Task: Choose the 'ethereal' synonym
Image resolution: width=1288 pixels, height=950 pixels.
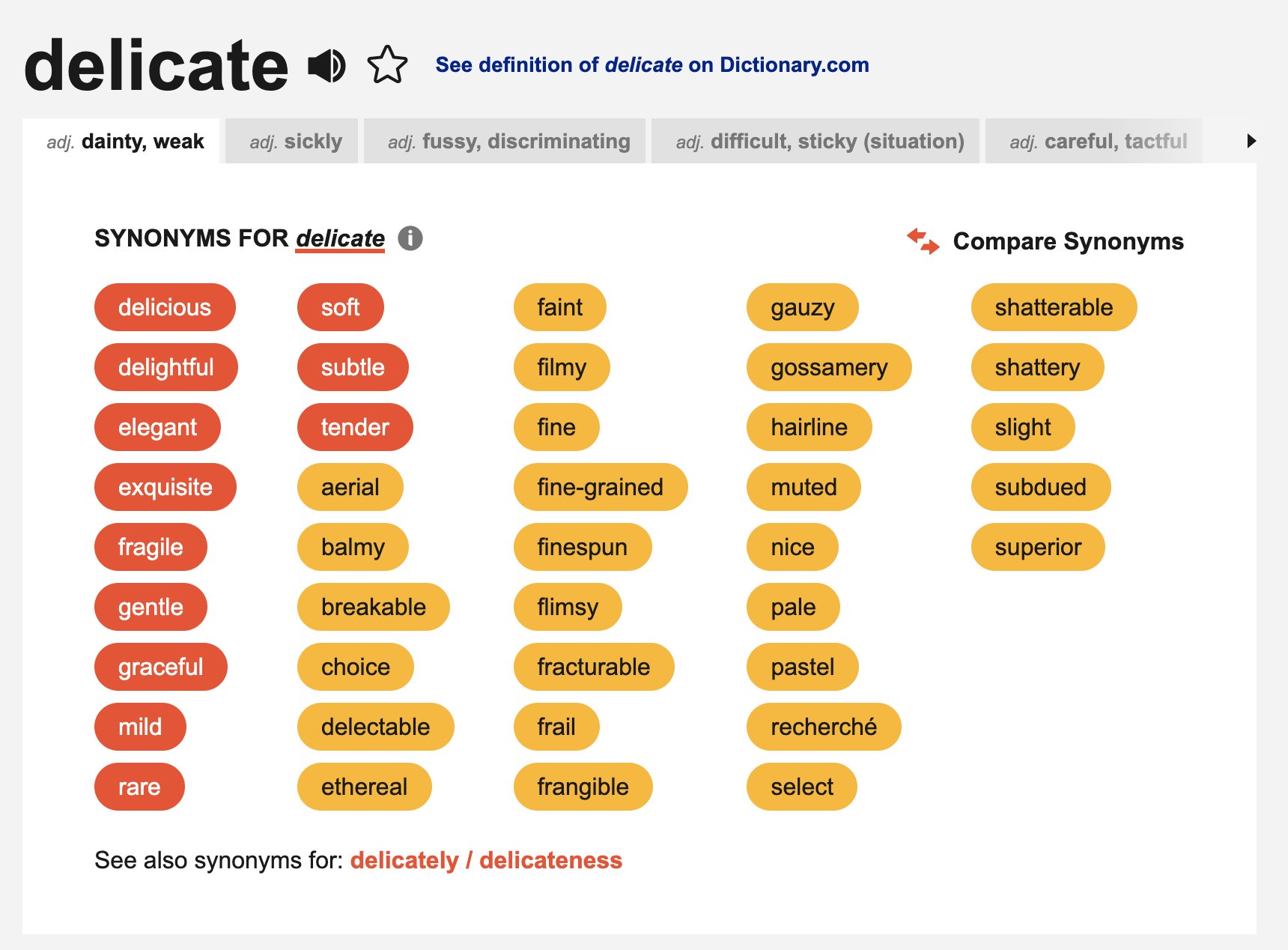Action: pyautogui.click(x=365, y=787)
